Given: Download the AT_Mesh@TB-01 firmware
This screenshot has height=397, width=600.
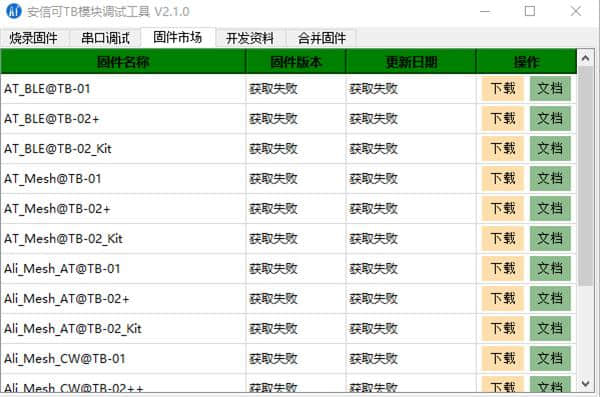Looking at the screenshot, I should [x=502, y=178].
